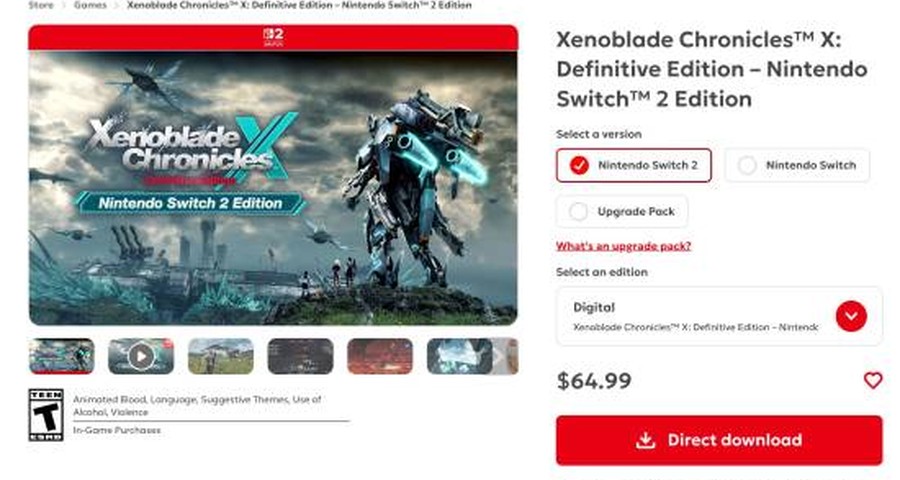View the red lava screenshot thumbnail
This screenshot has height=480, width=900.
coord(380,357)
